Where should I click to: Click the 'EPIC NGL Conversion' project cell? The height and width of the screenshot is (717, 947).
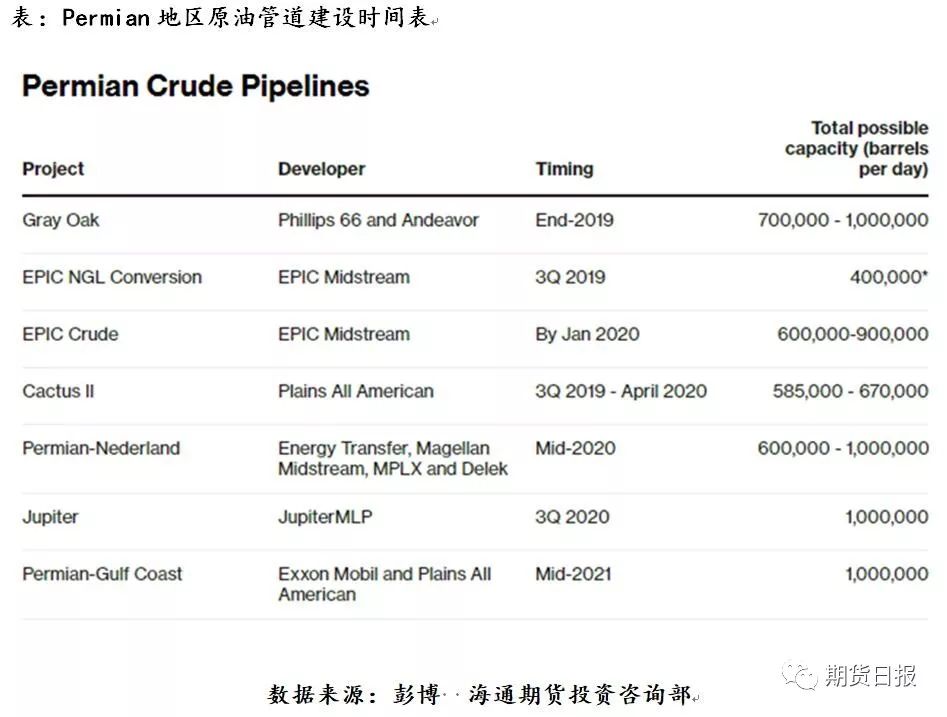tap(112, 277)
